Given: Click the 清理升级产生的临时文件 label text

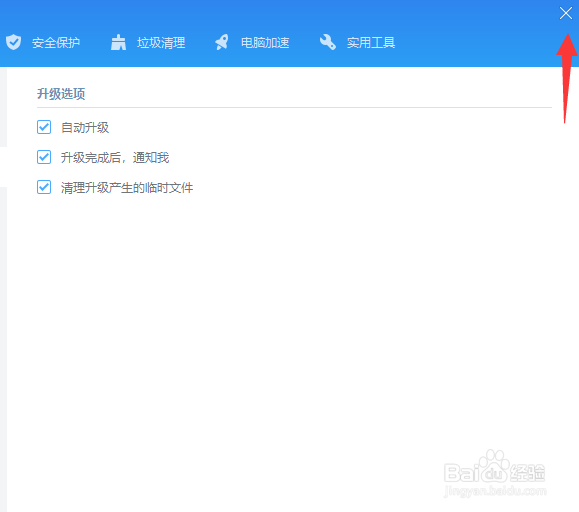Looking at the screenshot, I should coord(127,188).
